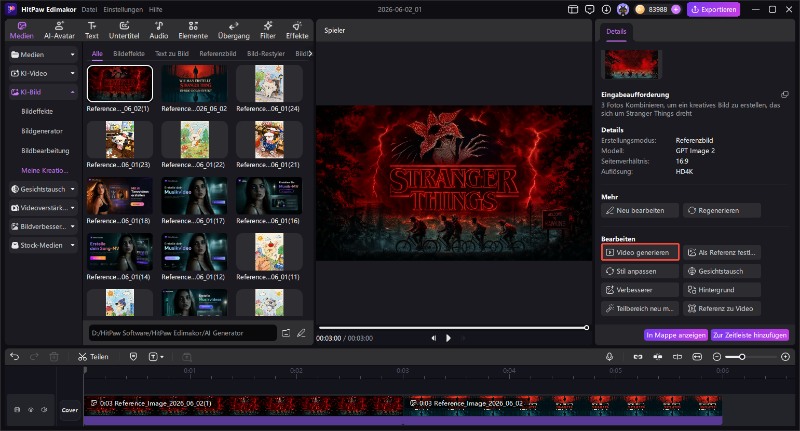Open the Medien tab in the top toolbar
Screen dimensions: 800x431
pyautogui.click(x=21, y=31)
